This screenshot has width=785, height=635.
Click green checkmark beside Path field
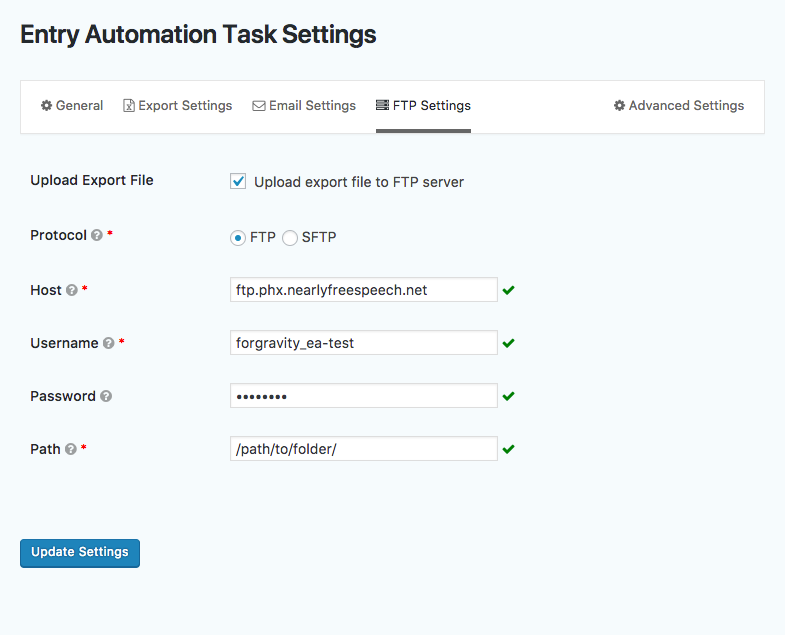point(509,450)
